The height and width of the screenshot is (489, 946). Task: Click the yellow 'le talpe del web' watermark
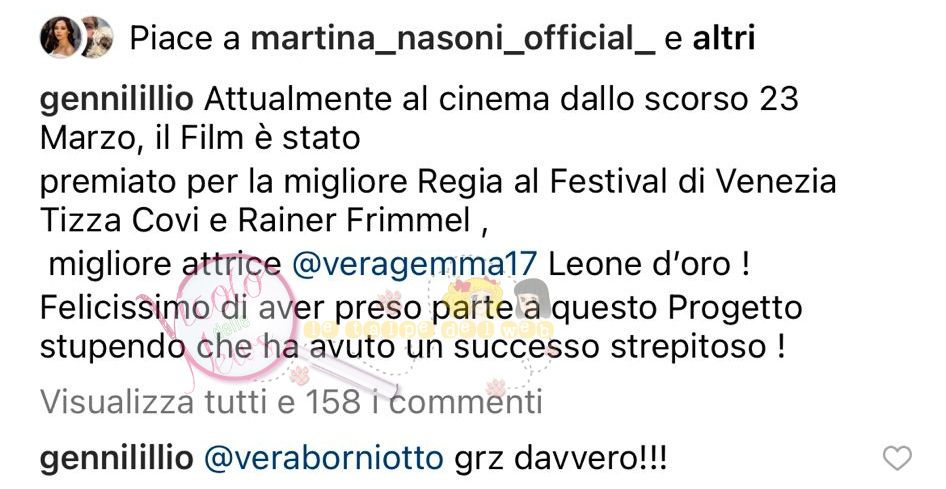tap(429, 330)
